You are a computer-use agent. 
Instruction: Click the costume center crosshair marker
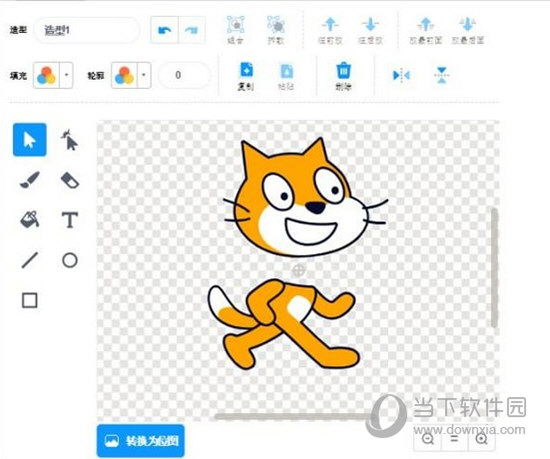click(299, 270)
